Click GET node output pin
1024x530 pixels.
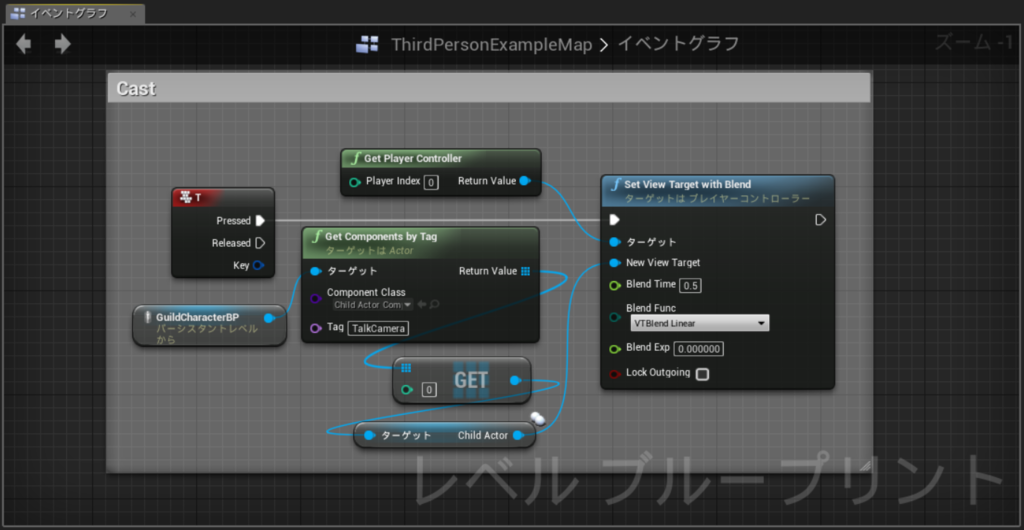[x=515, y=381]
